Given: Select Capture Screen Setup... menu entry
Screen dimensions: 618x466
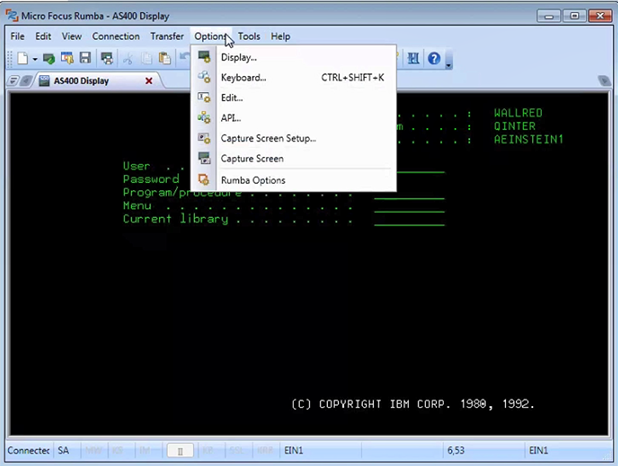Looking at the screenshot, I should [294, 138].
